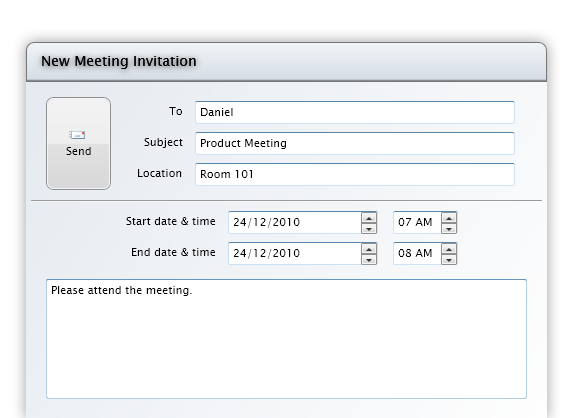Click into the Location field Room 101
This screenshot has width=570, height=418.
(355, 174)
